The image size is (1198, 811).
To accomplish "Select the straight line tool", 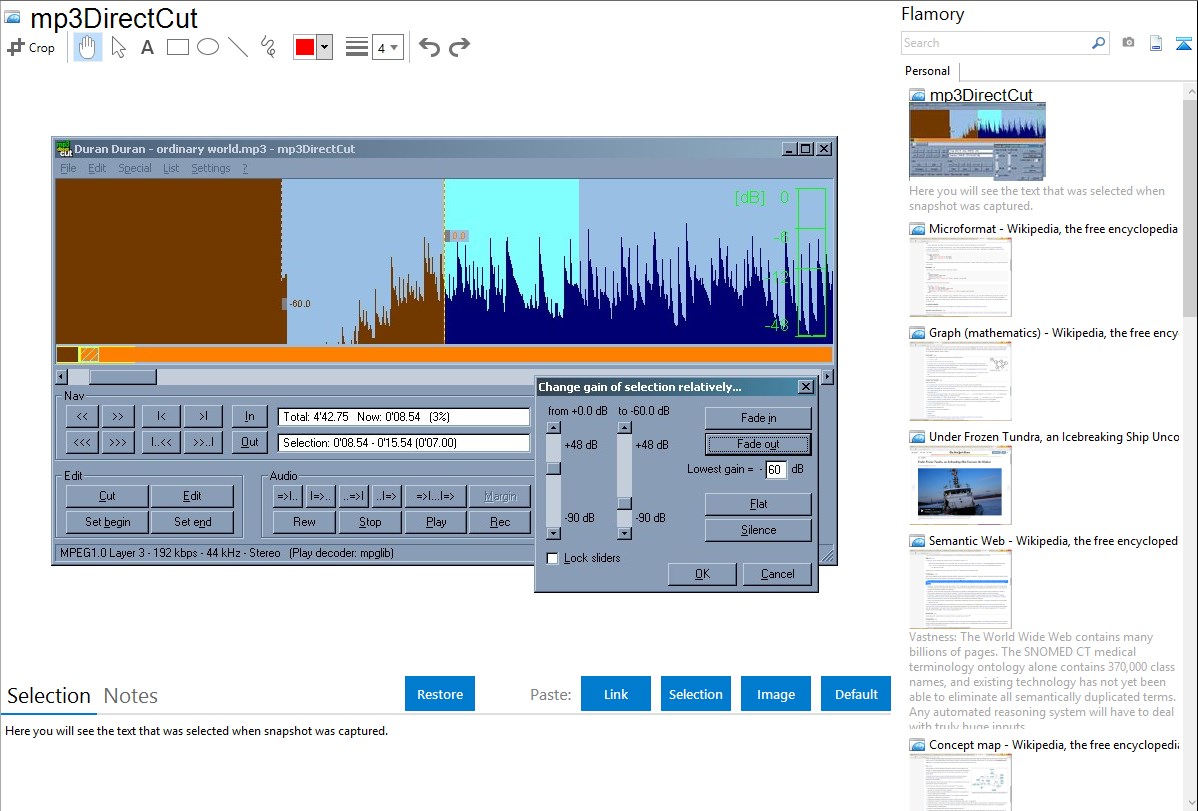I will point(238,47).
